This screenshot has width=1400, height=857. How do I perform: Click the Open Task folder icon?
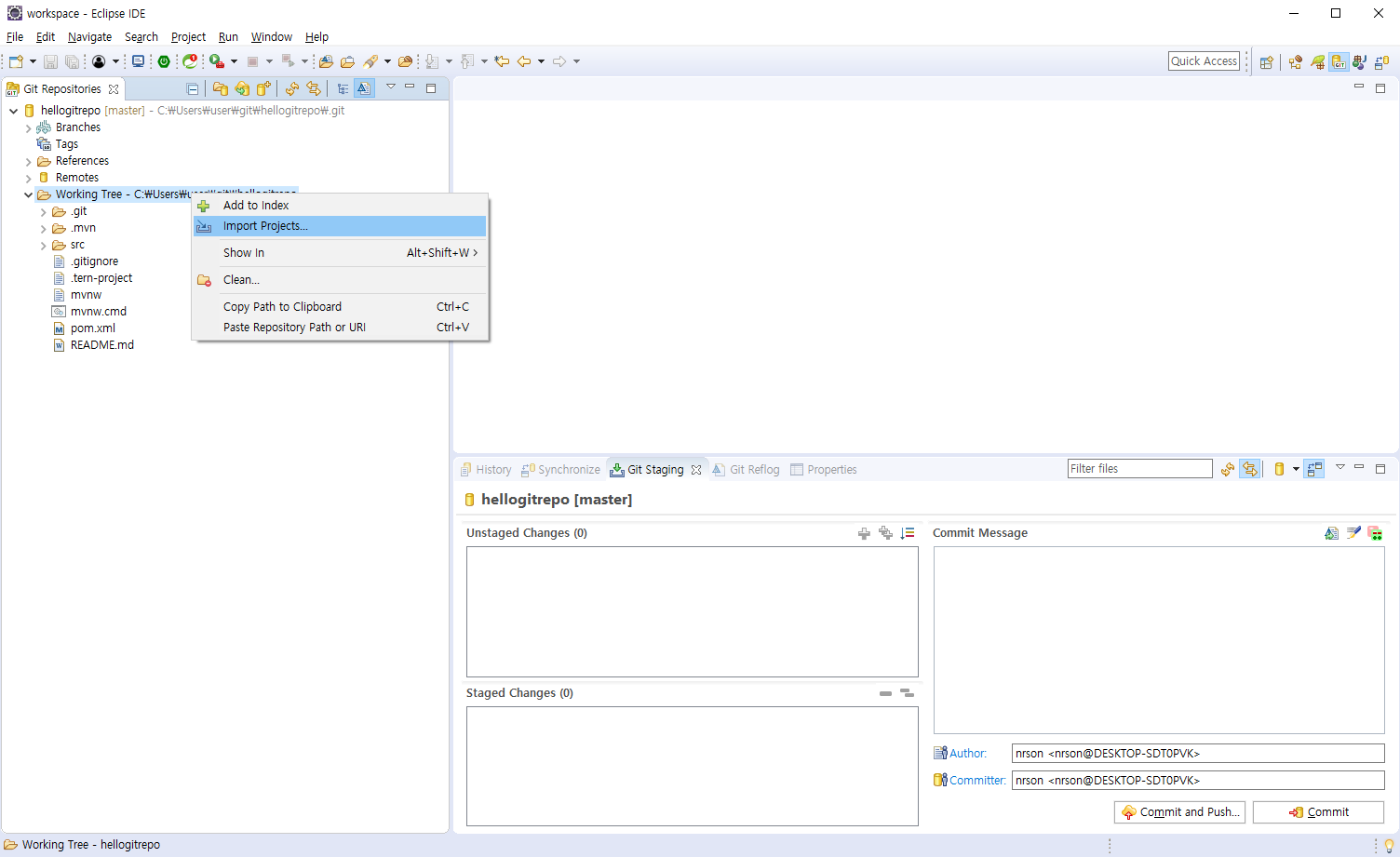(347, 61)
